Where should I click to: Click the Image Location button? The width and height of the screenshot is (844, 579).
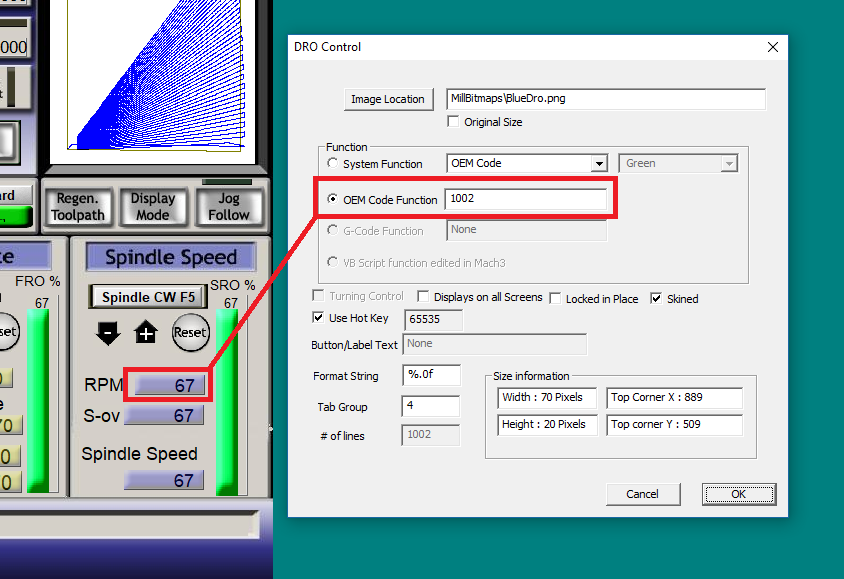pyautogui.click(x=388, y=99)
